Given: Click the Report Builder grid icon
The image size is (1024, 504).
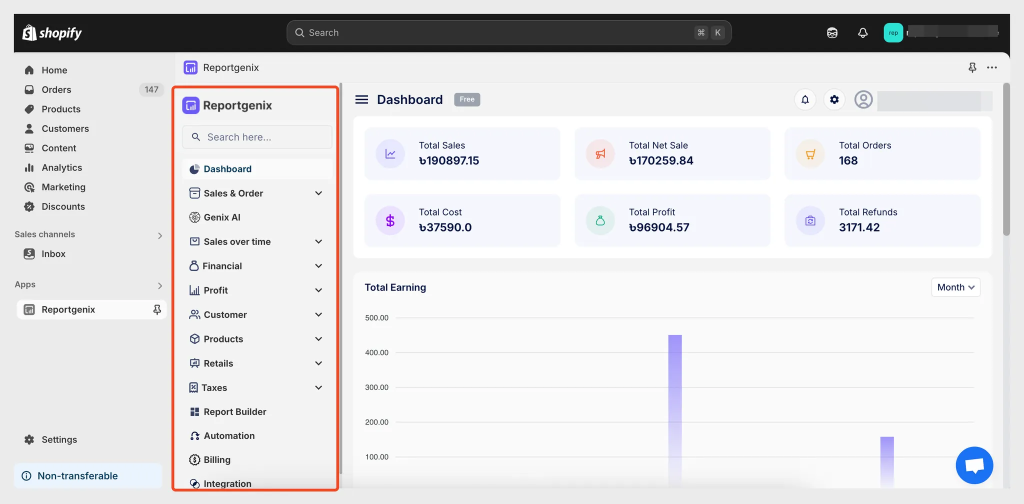Looking at the screenshot, I should 194,412.
